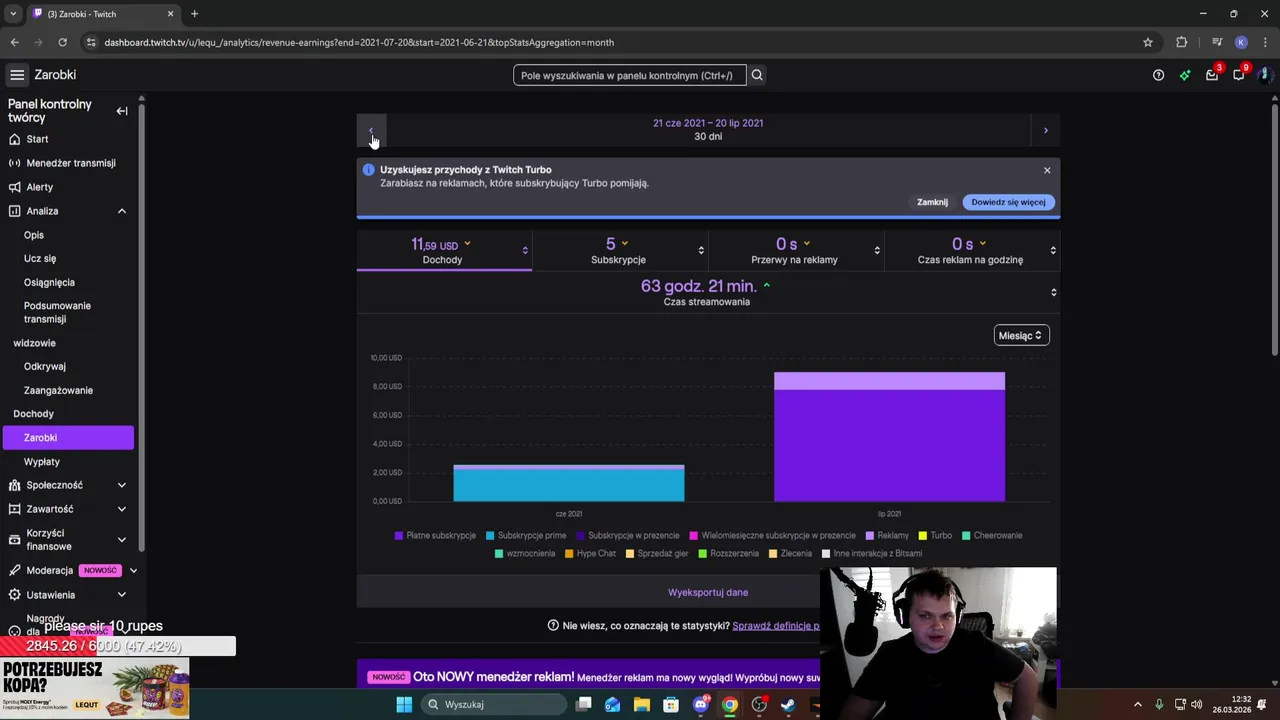The image size is (1280, 720).
Task: Select Zarobki in the sidebar
Action: 68,437
